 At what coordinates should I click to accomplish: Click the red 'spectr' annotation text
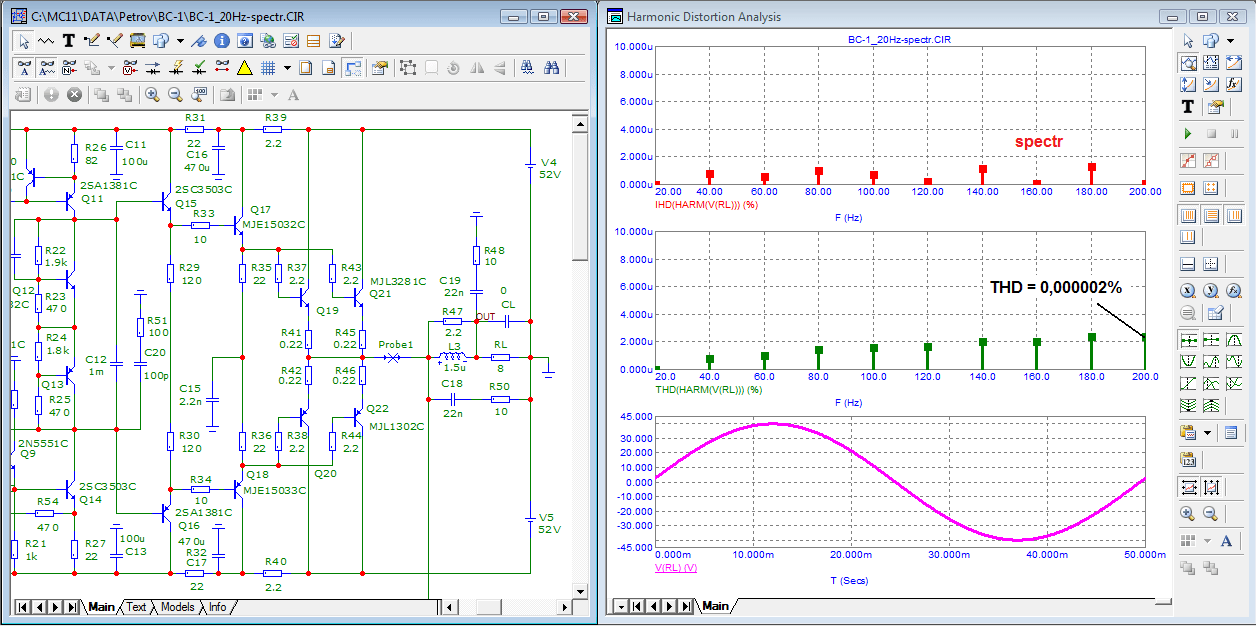pyautogui.click(x=1039, y=141)
